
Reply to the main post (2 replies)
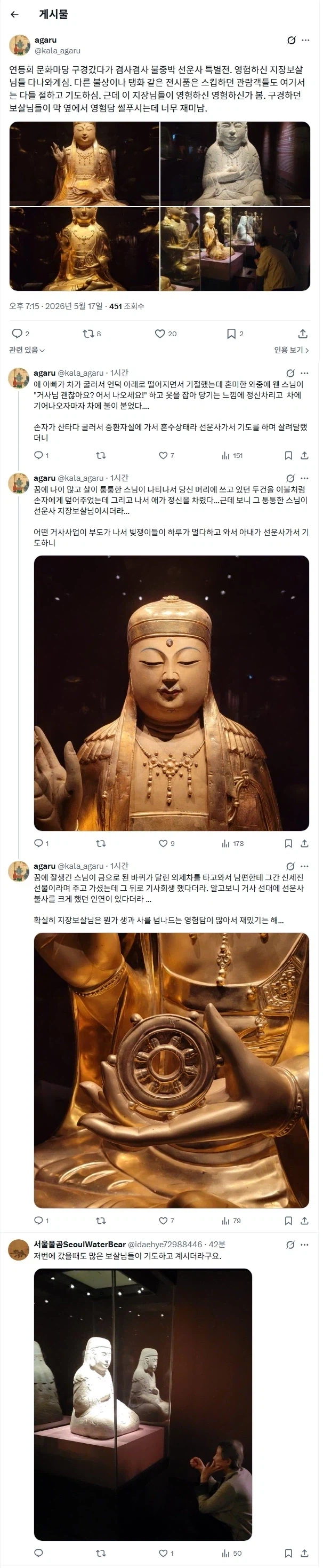pos(21,334)
